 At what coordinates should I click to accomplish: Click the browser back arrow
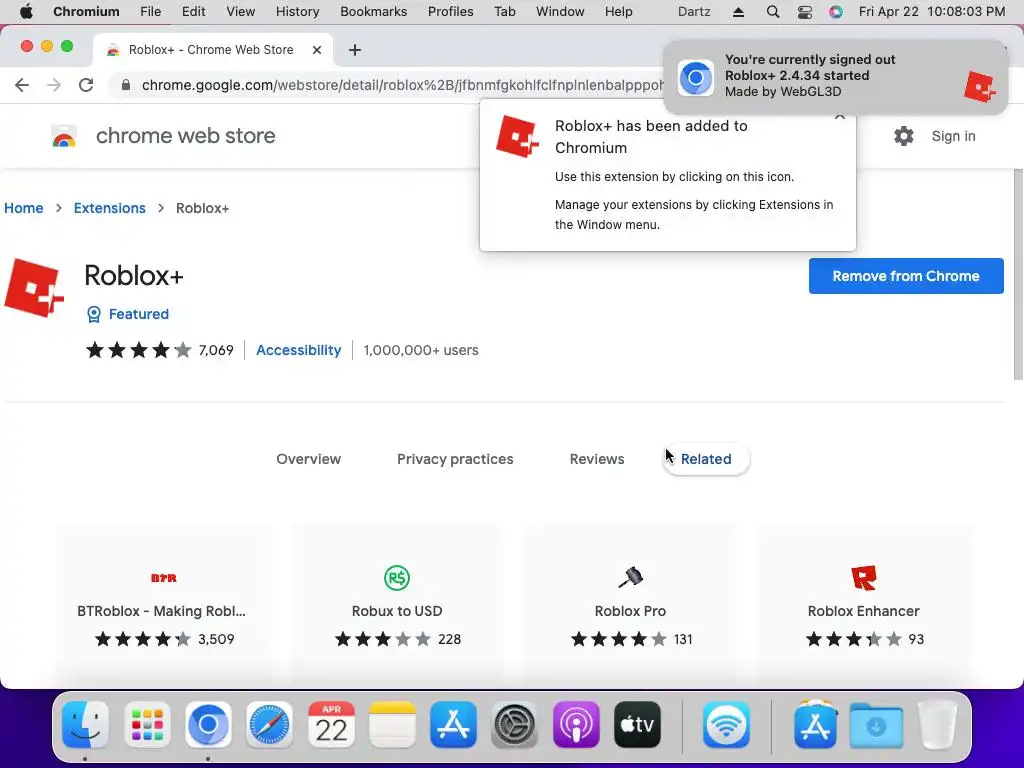[22, 85]
